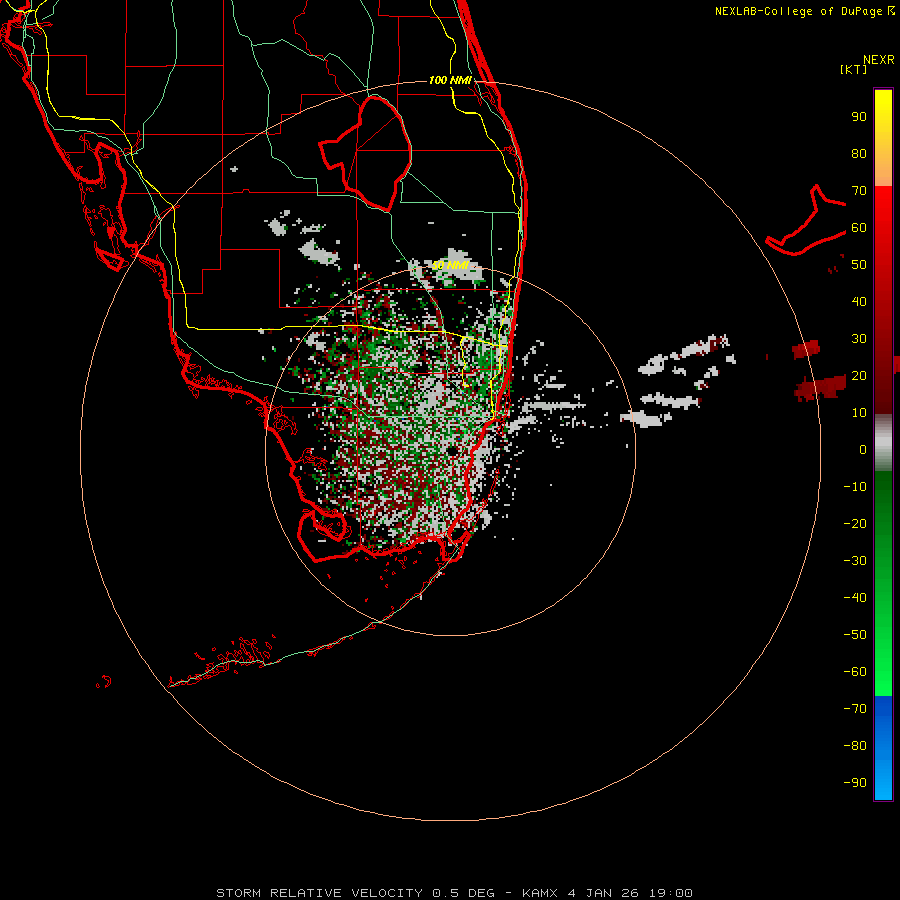Select the -70 value on the velocity scale
The width and height of the screenshot is (900, 900).
855,709
